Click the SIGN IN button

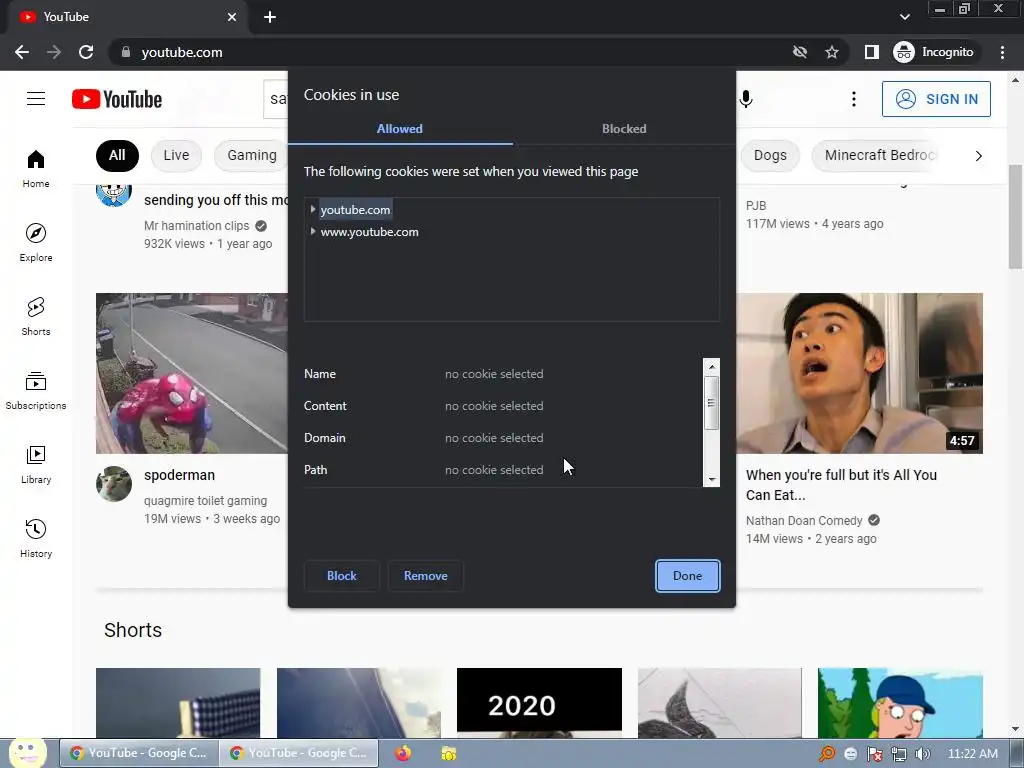click(936, 99)
